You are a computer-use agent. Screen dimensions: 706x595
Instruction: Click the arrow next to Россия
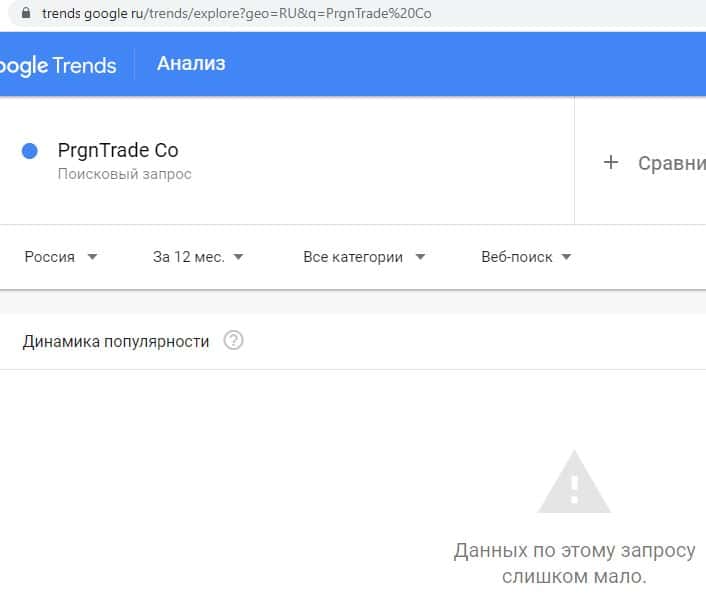click(x=93, y=257)
